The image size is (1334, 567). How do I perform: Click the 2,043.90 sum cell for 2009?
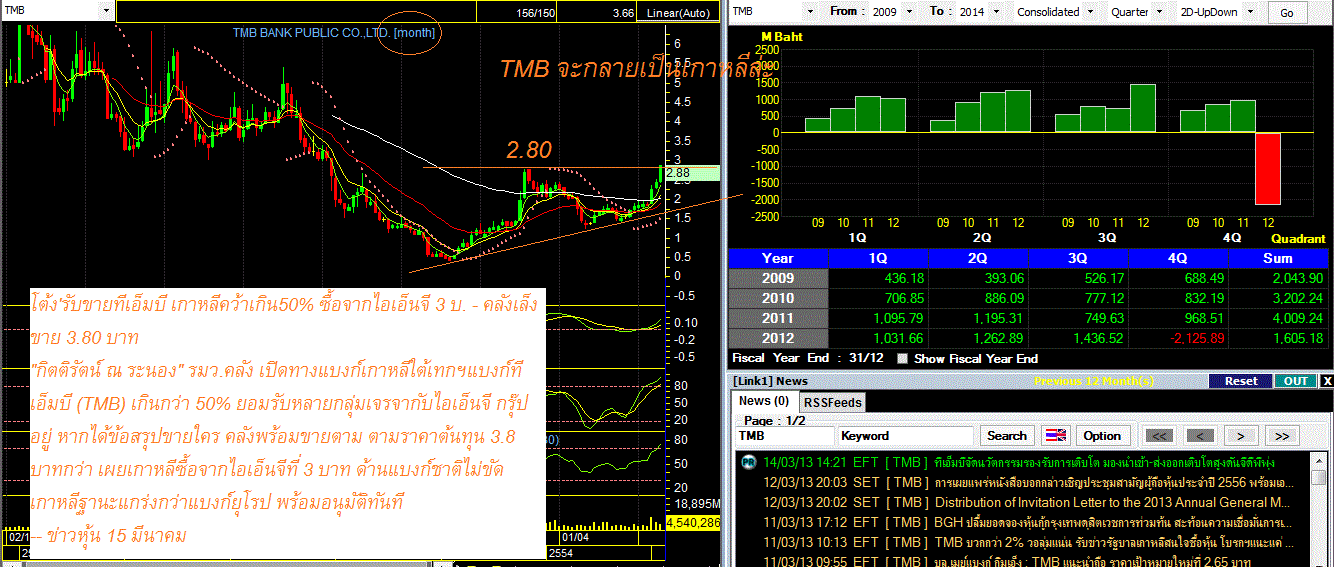1279,278
